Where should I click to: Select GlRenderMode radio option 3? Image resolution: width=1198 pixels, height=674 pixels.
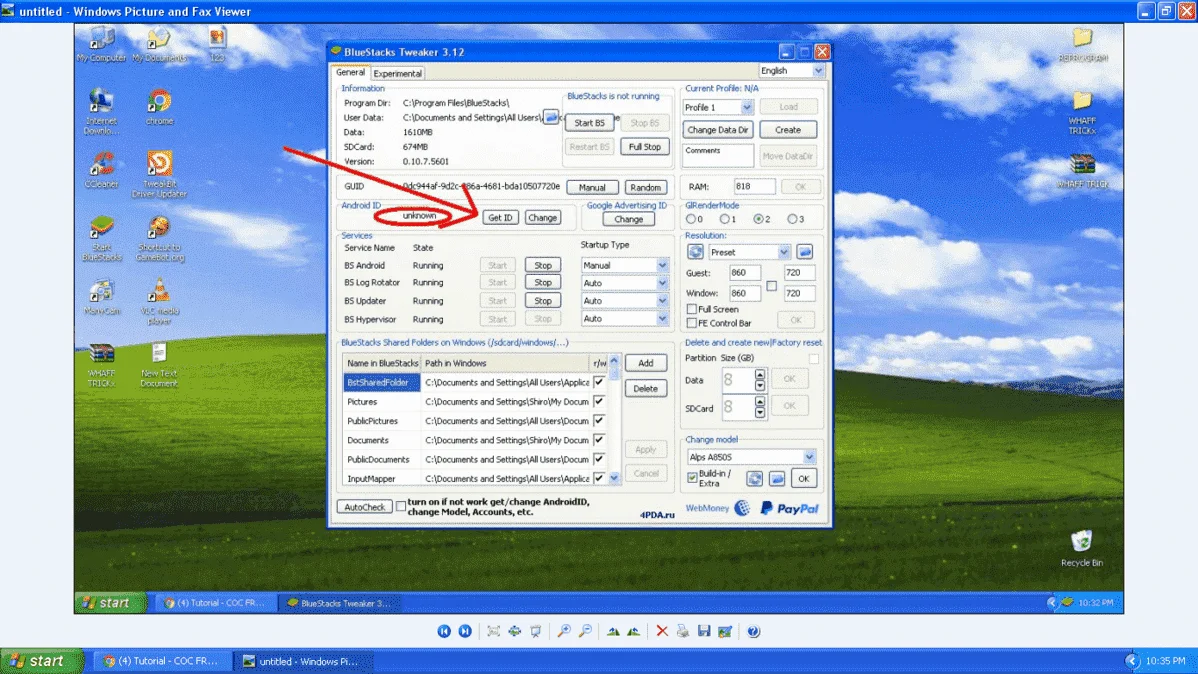(x=792, y=219)
